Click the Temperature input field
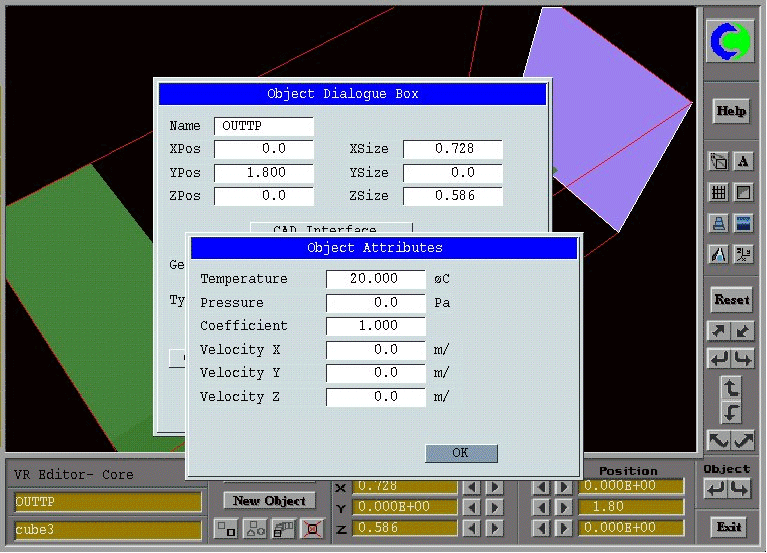The width and height of the screenshot is (767, 553). [x=376, y=279]
